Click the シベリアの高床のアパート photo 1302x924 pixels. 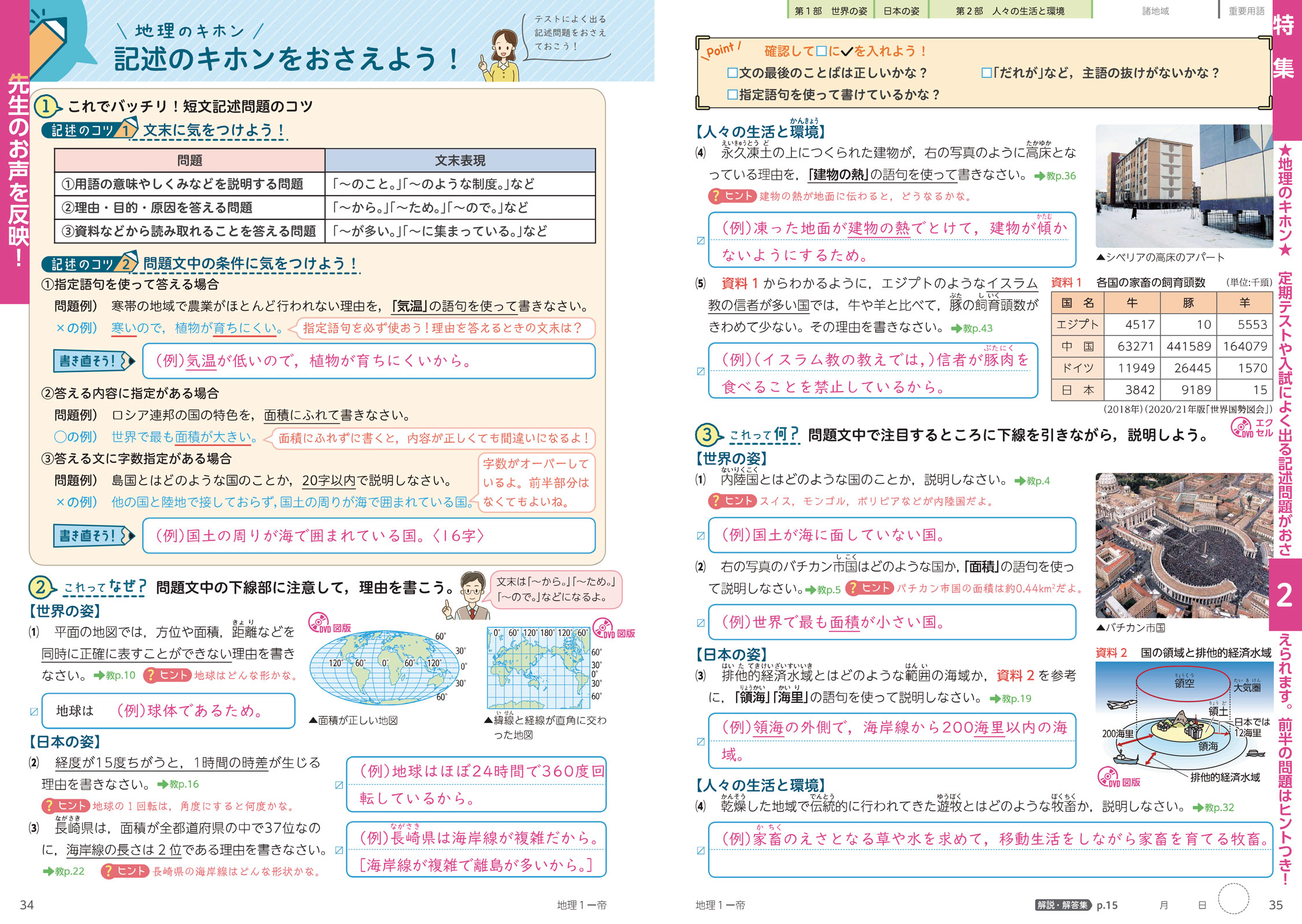pos(1184,187)
